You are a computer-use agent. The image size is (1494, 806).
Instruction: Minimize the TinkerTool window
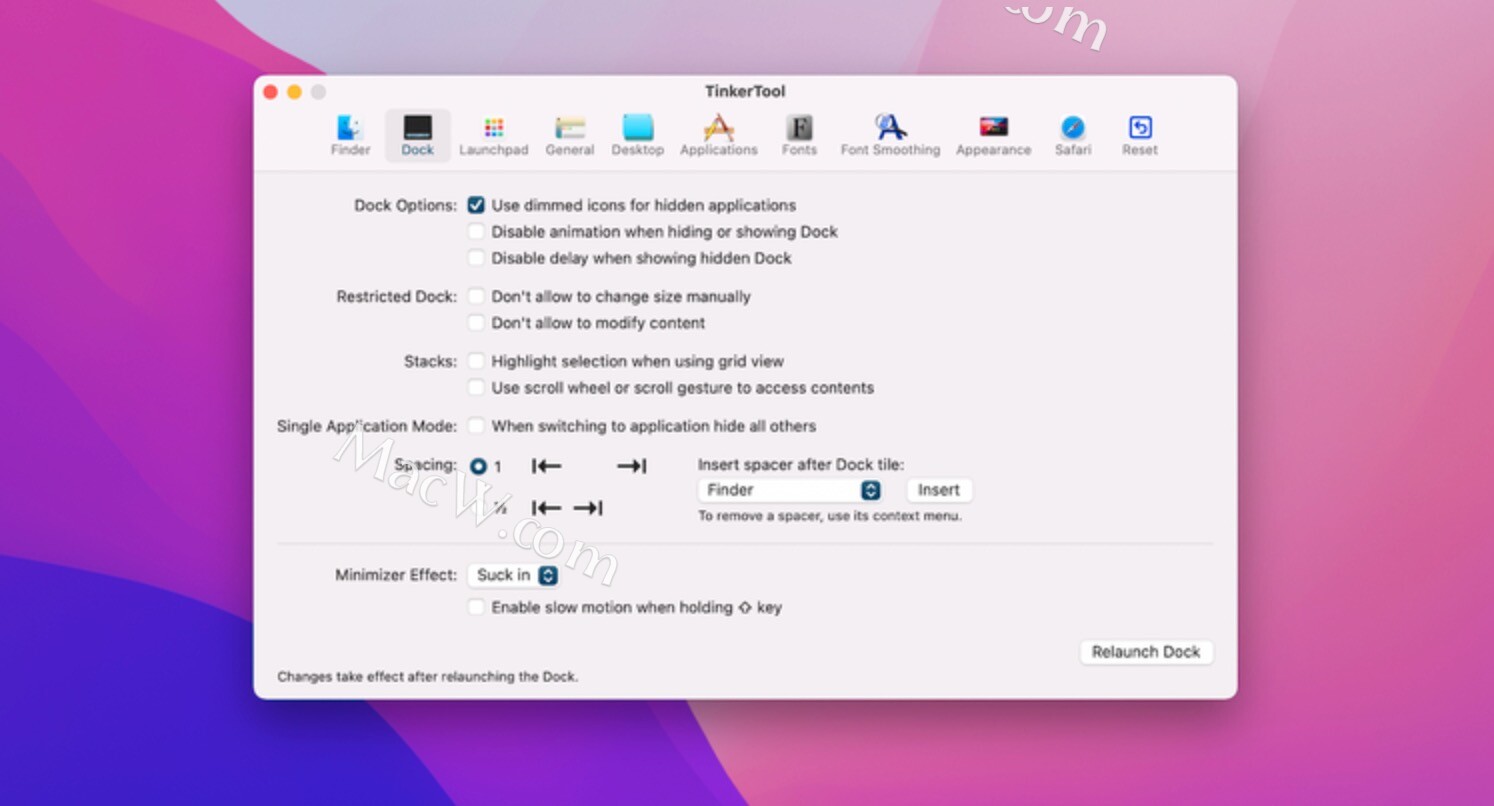click(x=294, y=92)
